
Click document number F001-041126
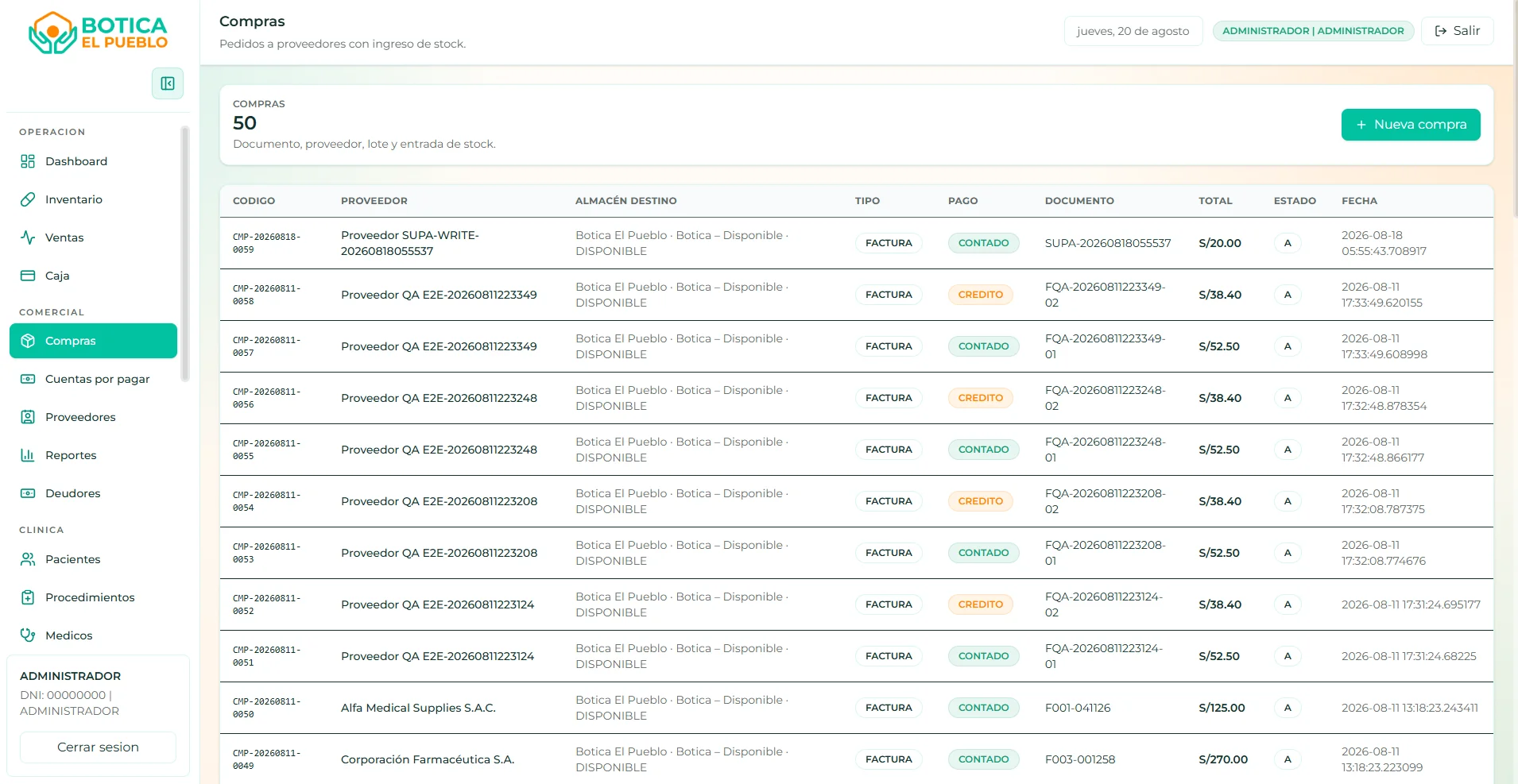1078,708
